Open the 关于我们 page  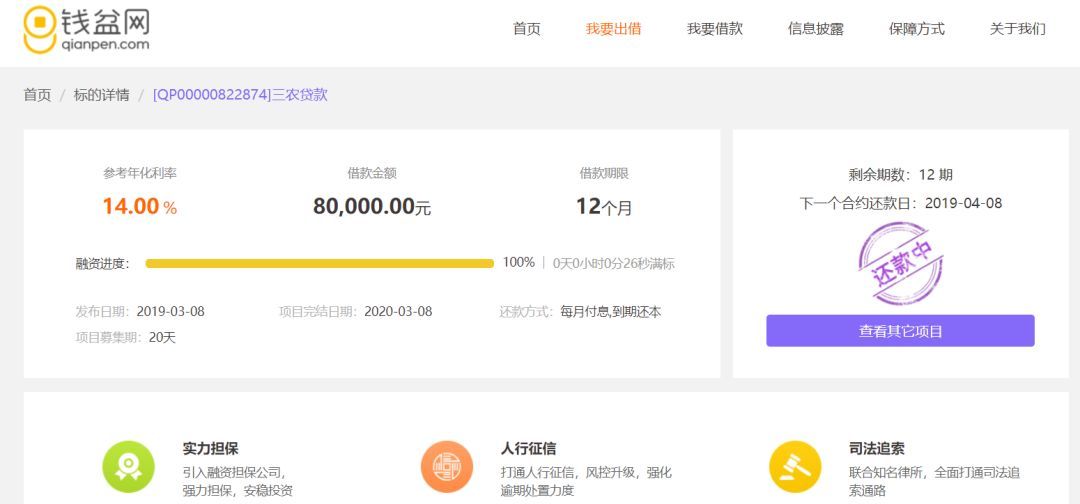[x=1017, y=29]
